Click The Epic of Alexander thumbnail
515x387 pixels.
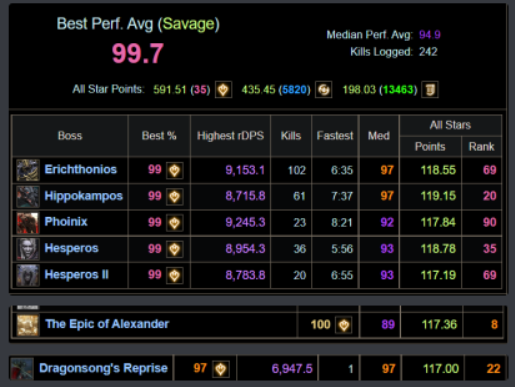pos(28,325)
